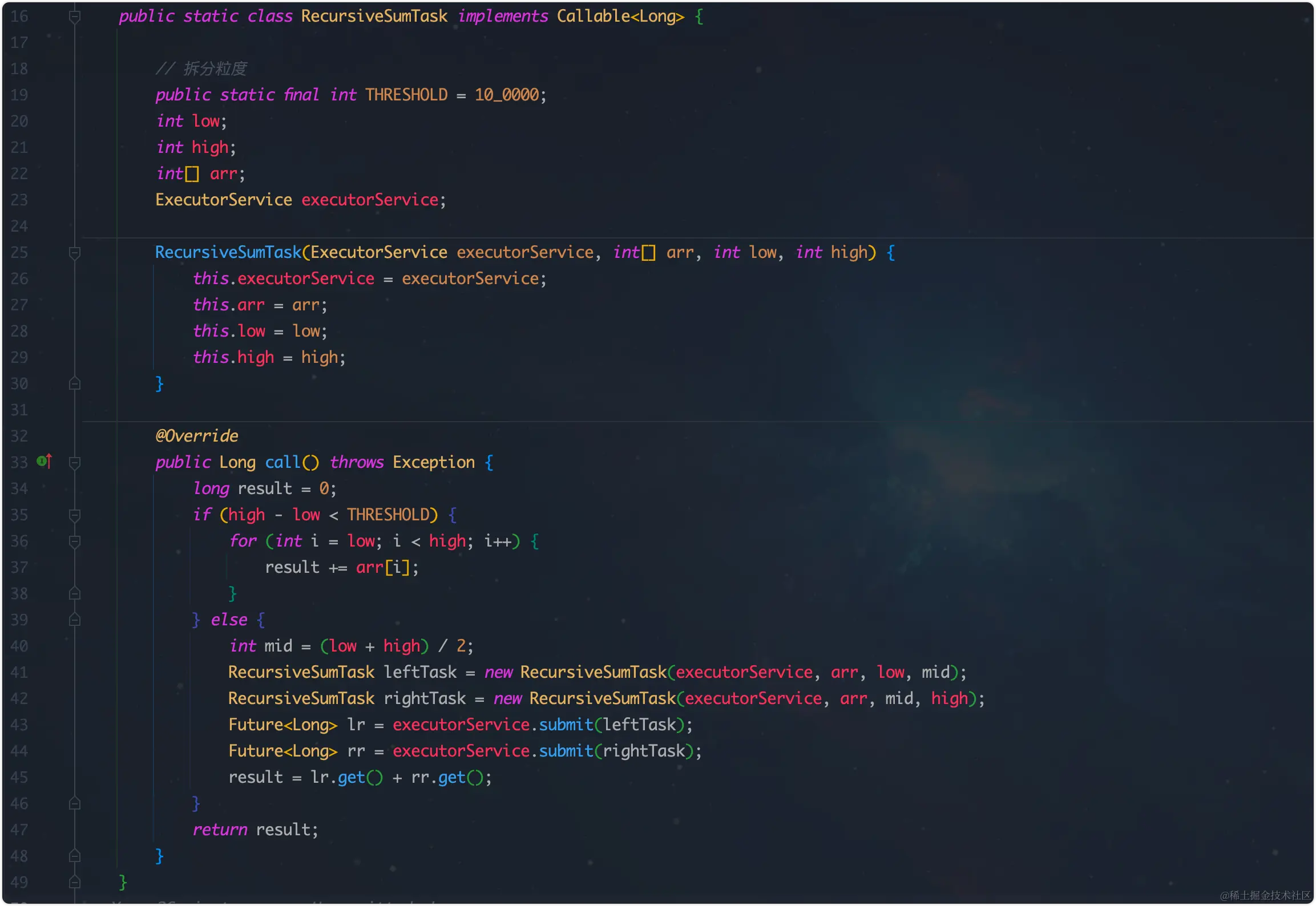Collapse the constructor fold marker on line 25
The height and width of the screenshot is (906, 1316).
pos(74,253)
